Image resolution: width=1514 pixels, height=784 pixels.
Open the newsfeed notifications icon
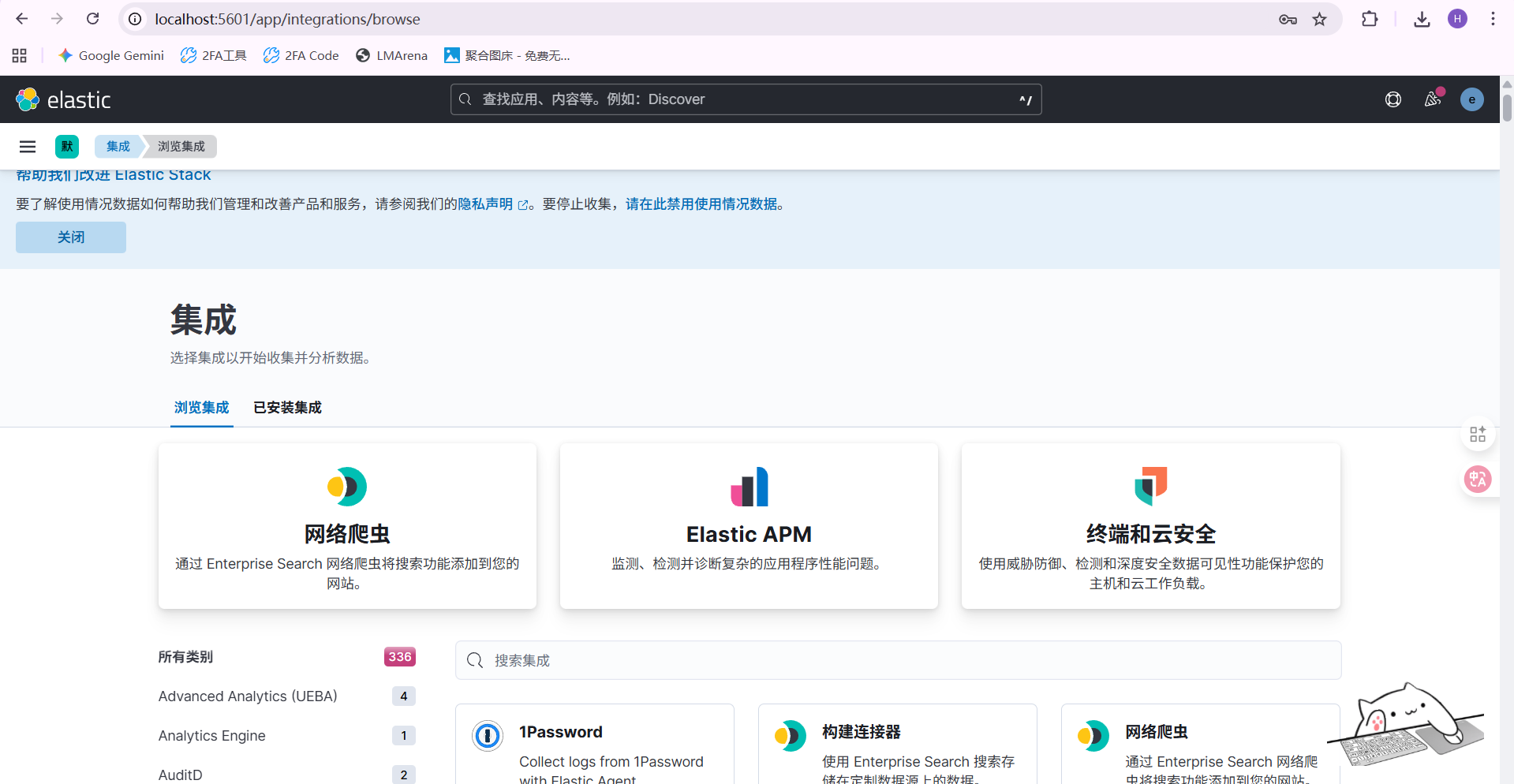[x=1433, y=99]
